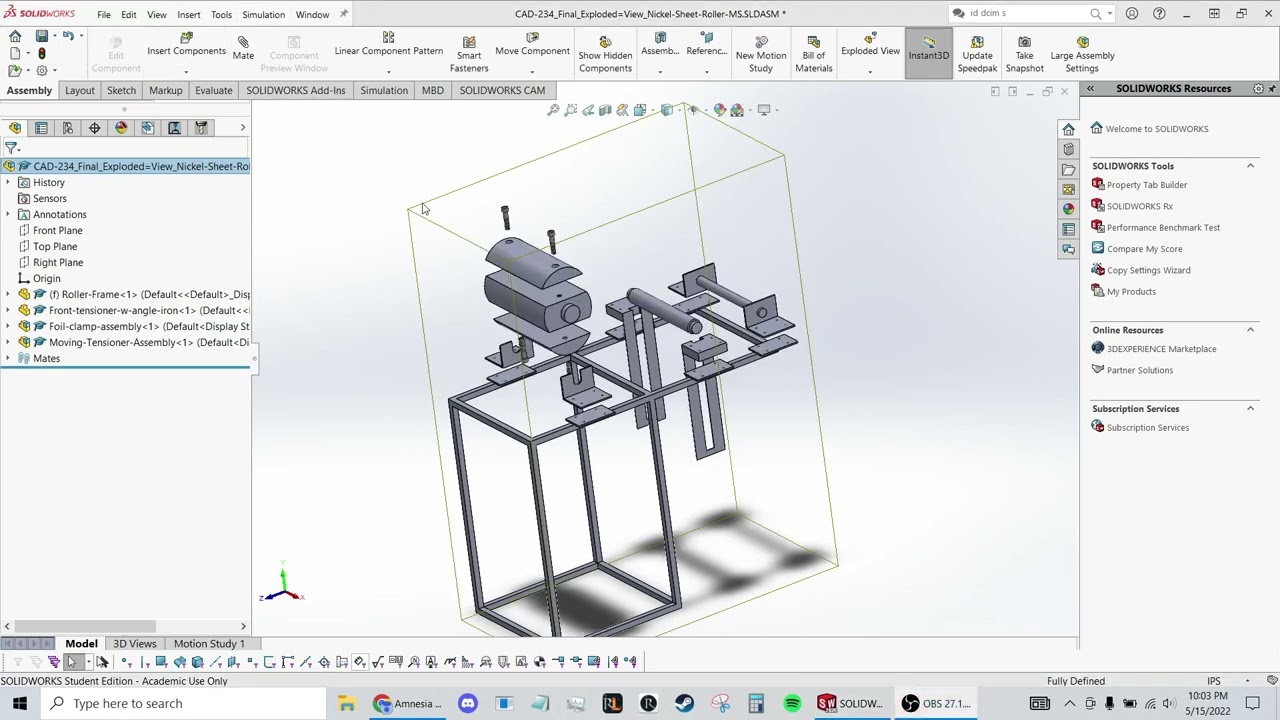1280x720 pixels.
Task: Click Section View icon in view toolbar
Action: click(x=605, y=110)
